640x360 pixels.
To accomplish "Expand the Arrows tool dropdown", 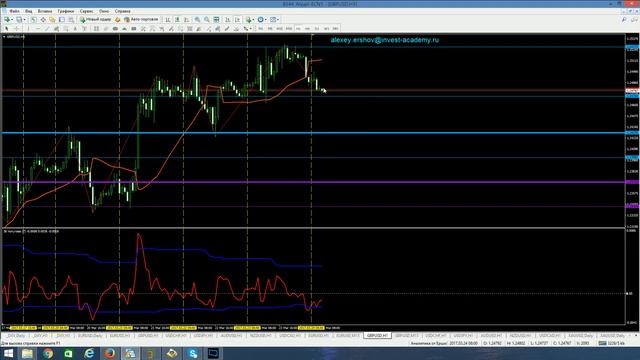I will pos(251,29).
